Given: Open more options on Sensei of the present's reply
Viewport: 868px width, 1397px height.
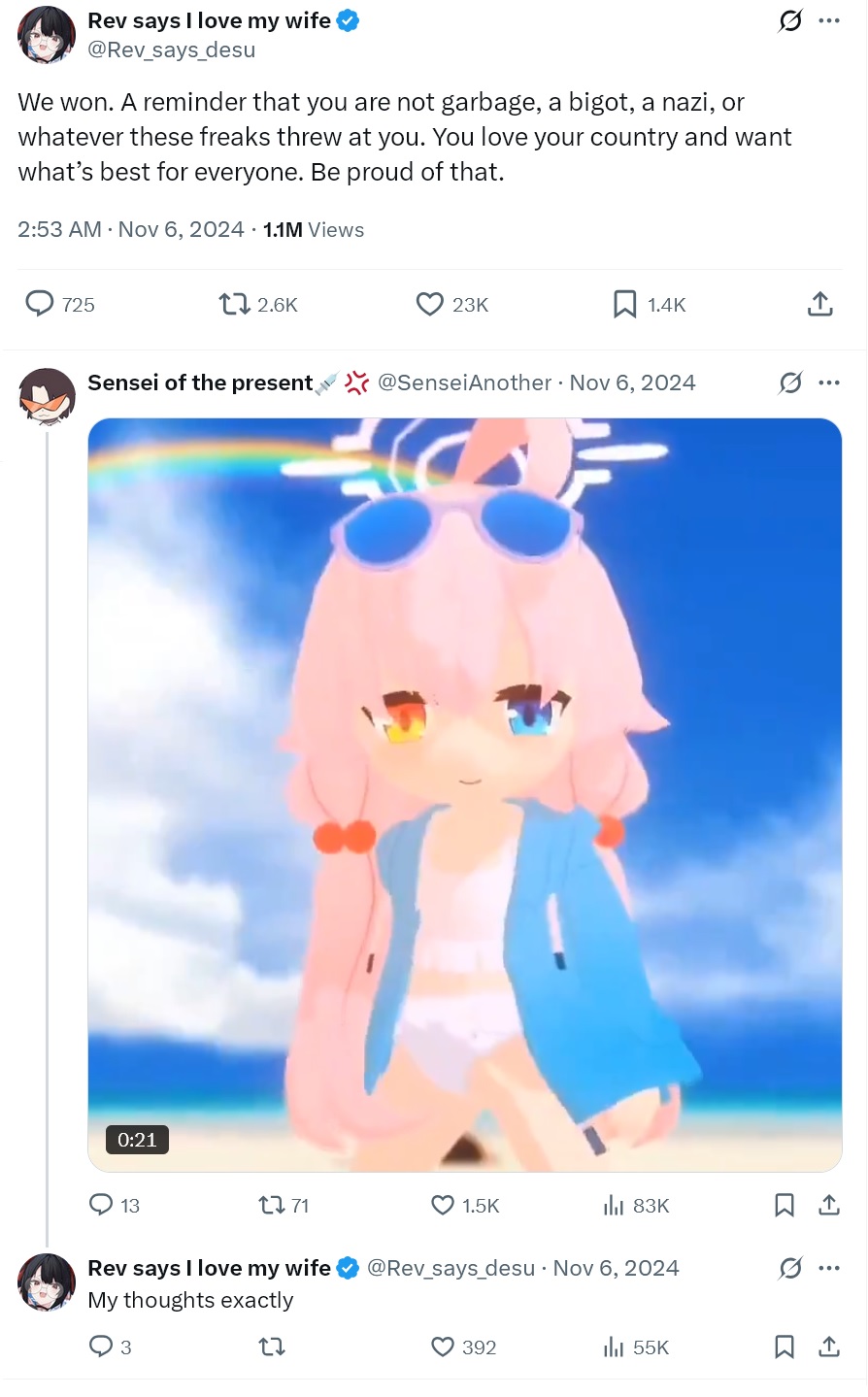Looking at the screenshot, I should pos(829,383).
